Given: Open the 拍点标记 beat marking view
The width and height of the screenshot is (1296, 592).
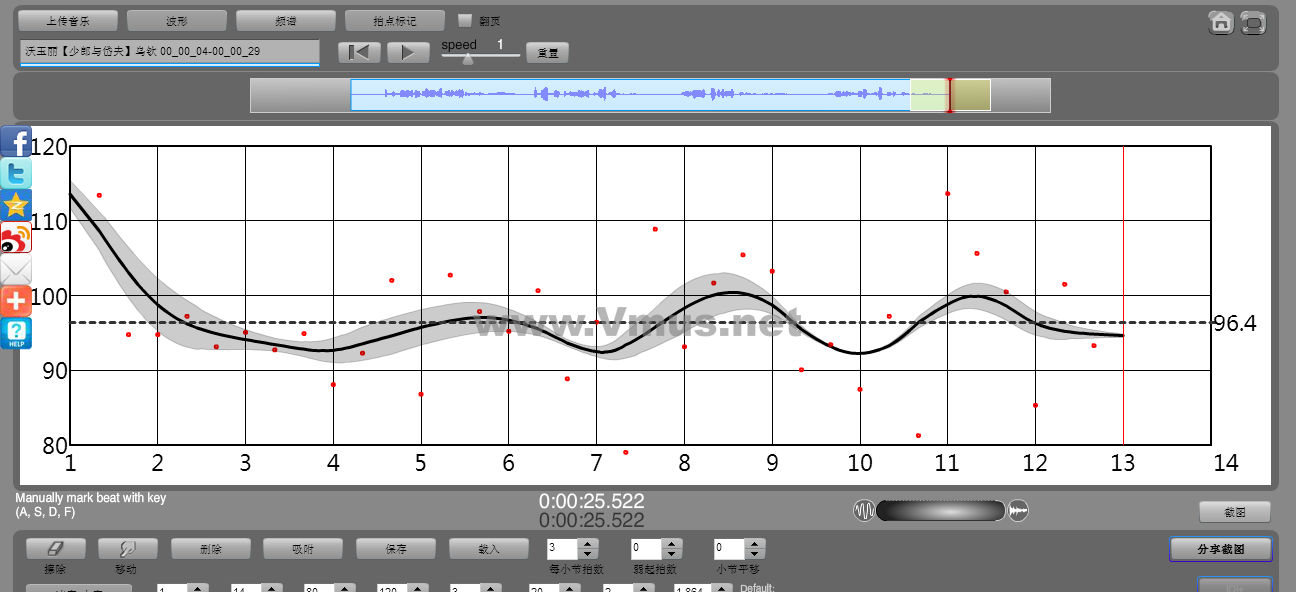Looking at the screenshot, I should point(395,21).
